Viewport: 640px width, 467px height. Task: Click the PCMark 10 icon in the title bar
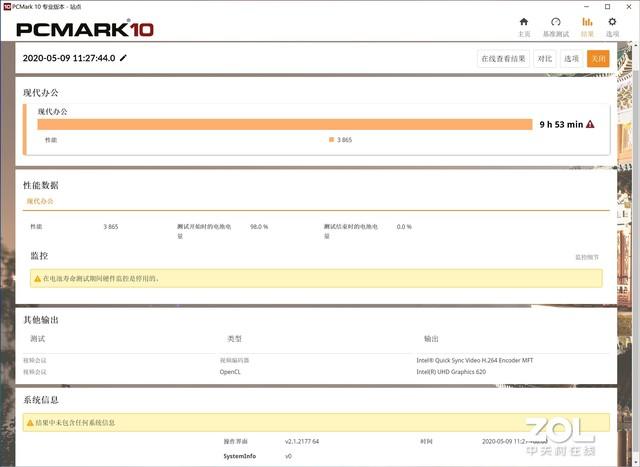tap(7, 7)
